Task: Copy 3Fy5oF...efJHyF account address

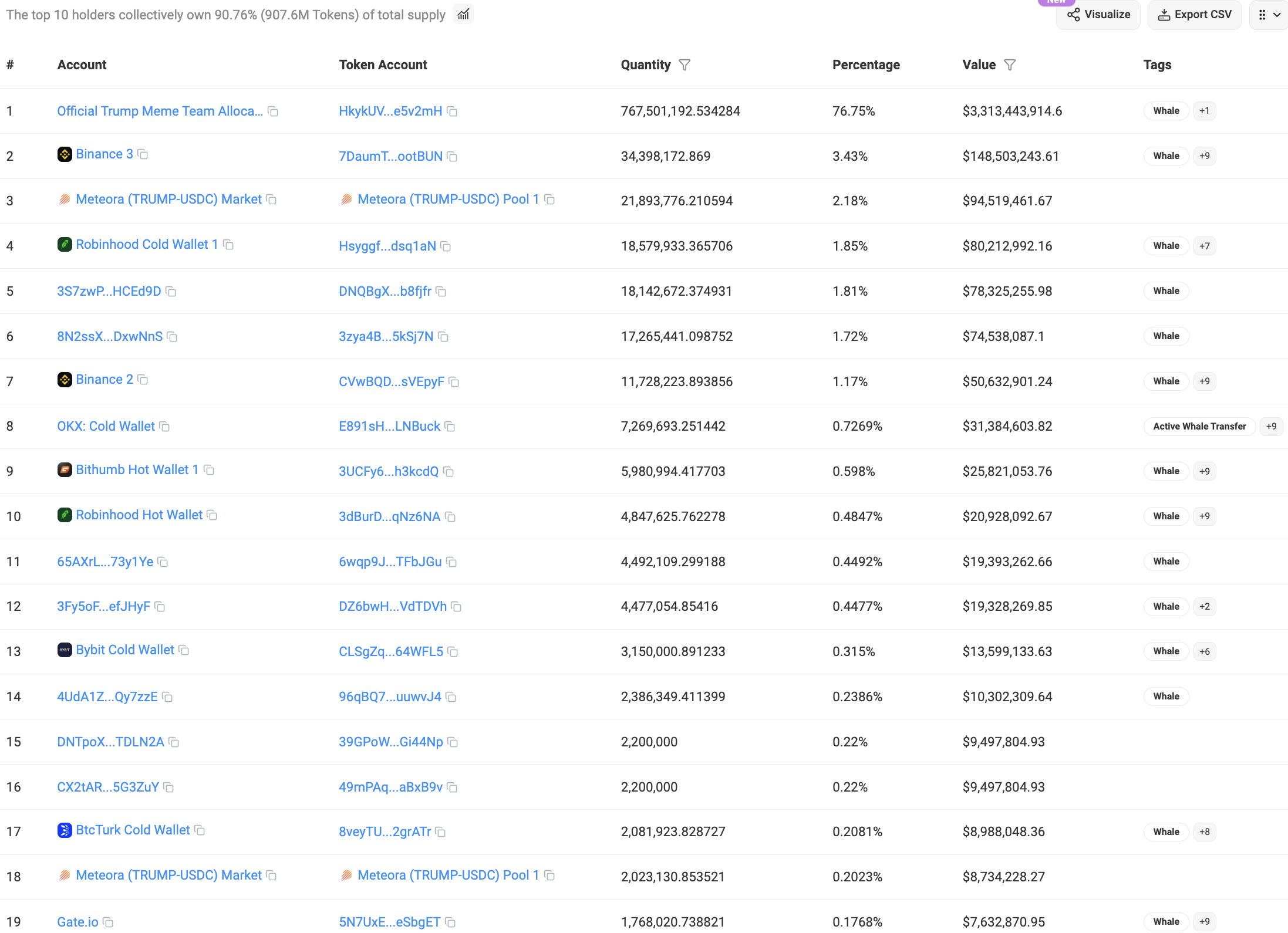Action: (x=160, y=607)
